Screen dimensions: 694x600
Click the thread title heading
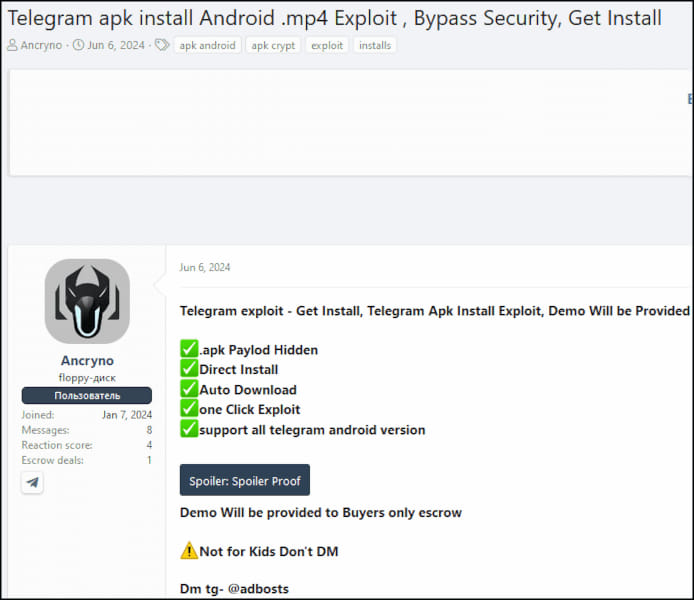335,19
